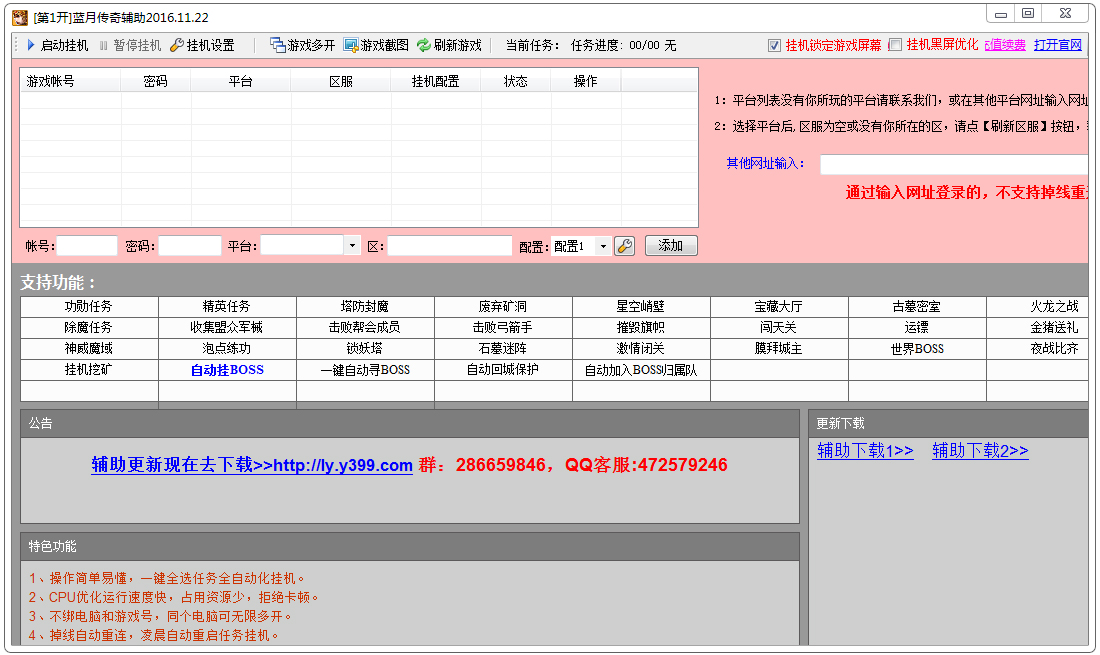Click the app icon in title bar
The image size is (1100, 655).
20,17
